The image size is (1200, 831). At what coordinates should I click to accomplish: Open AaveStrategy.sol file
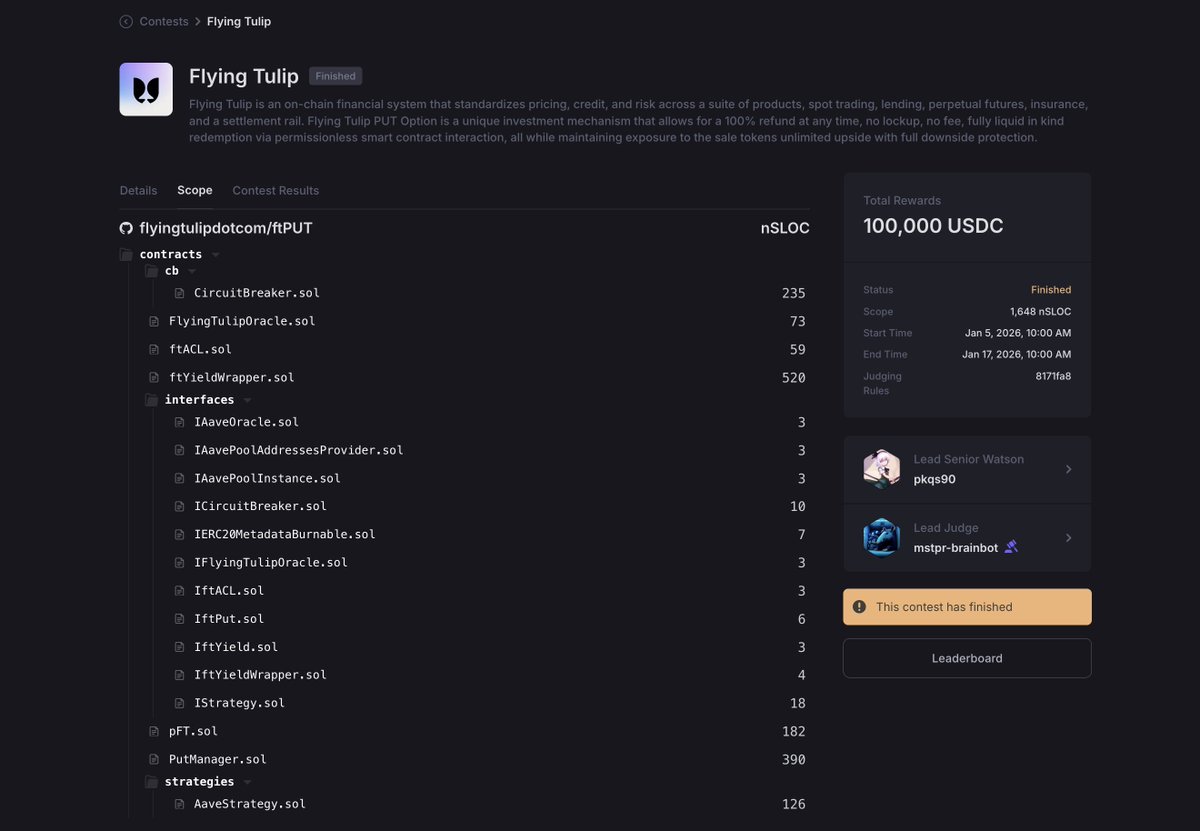(250, 804)
